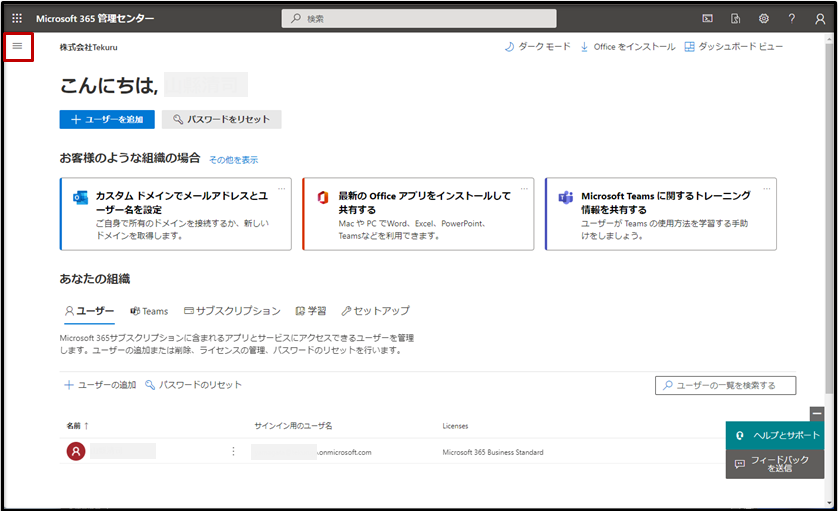Click the パスワードをリセット button
This screenshot has width=838, height=511.
tap(221, 119)
